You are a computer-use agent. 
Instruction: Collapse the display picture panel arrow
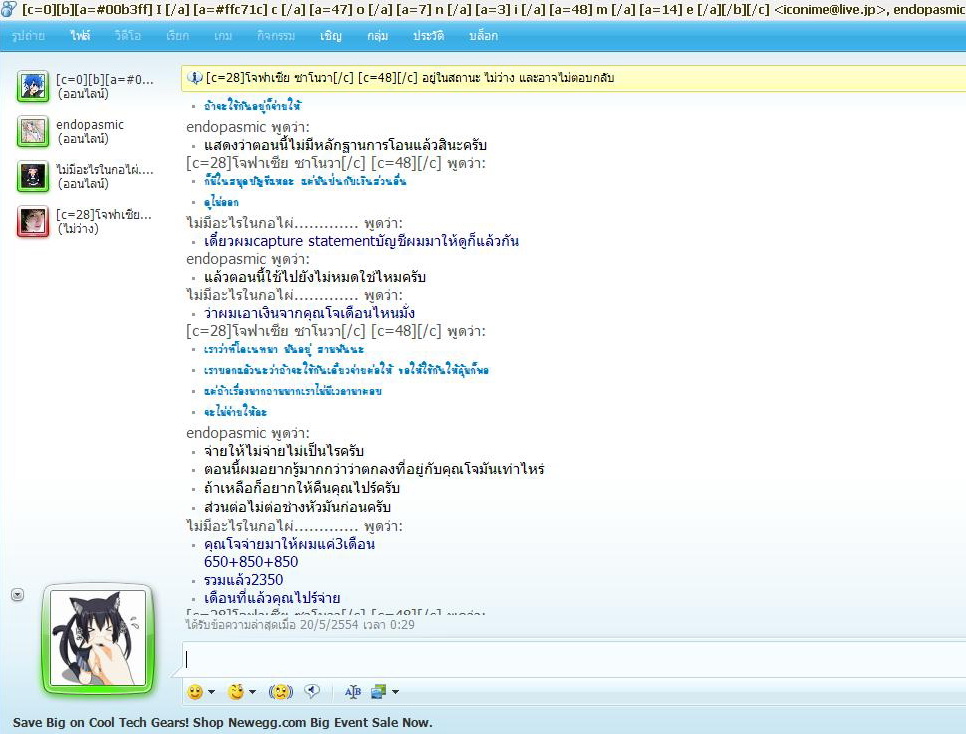(18, 595)
